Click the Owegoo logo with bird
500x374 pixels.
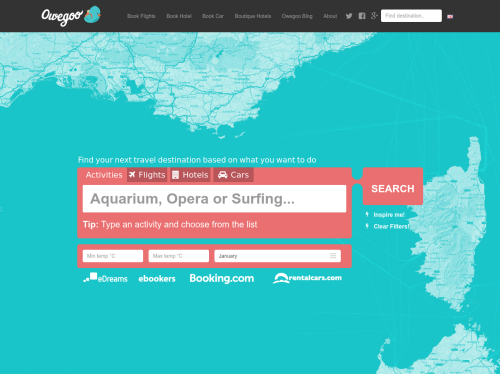(x=71, y=16)
